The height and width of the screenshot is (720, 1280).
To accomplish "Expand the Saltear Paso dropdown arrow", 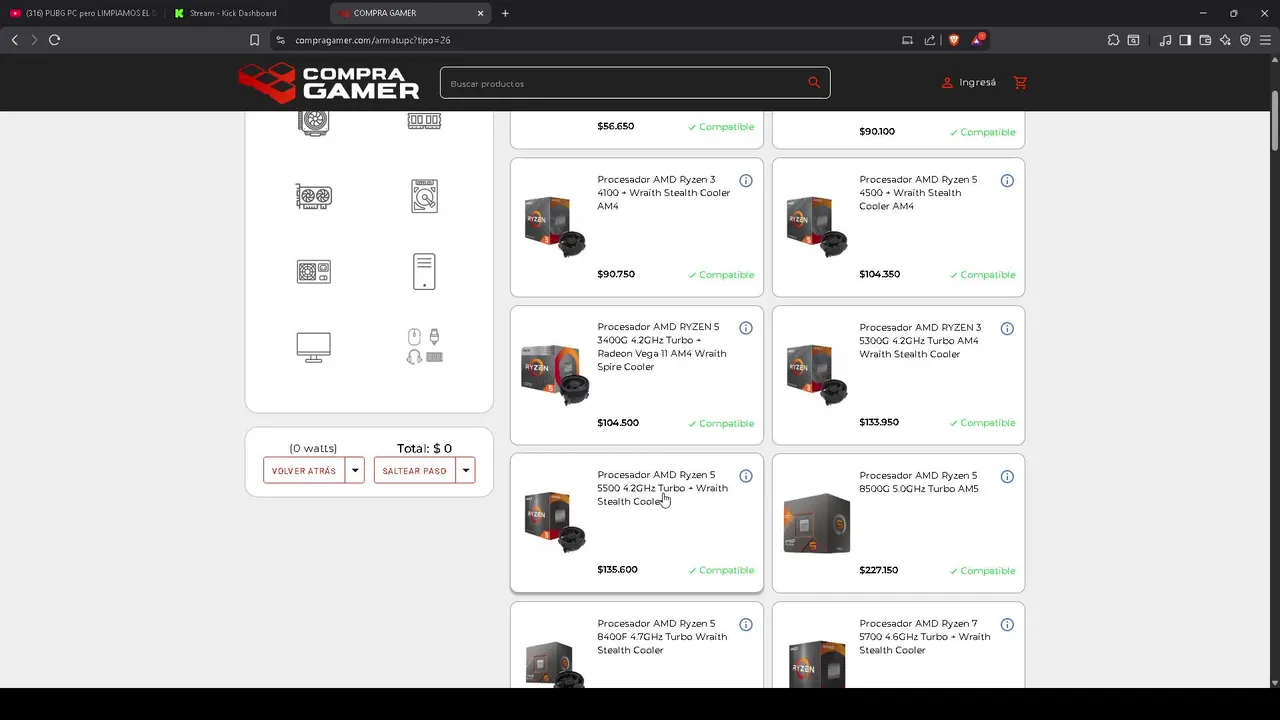I will 465,470.
